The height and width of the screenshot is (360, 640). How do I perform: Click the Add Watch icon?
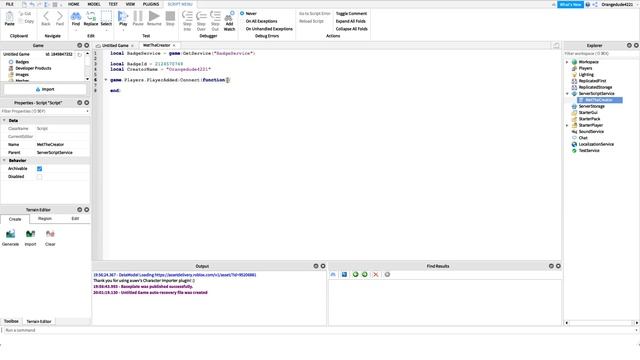pos(229,16)
